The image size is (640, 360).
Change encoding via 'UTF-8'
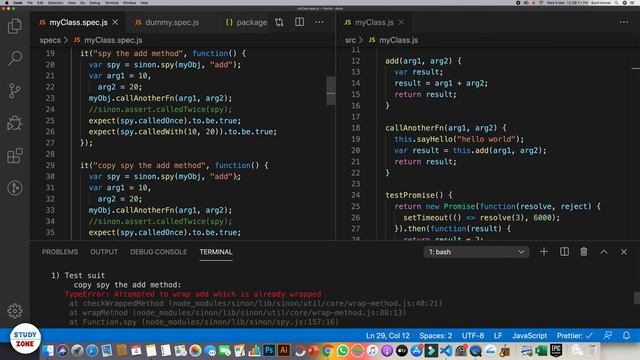coord(473,336)
